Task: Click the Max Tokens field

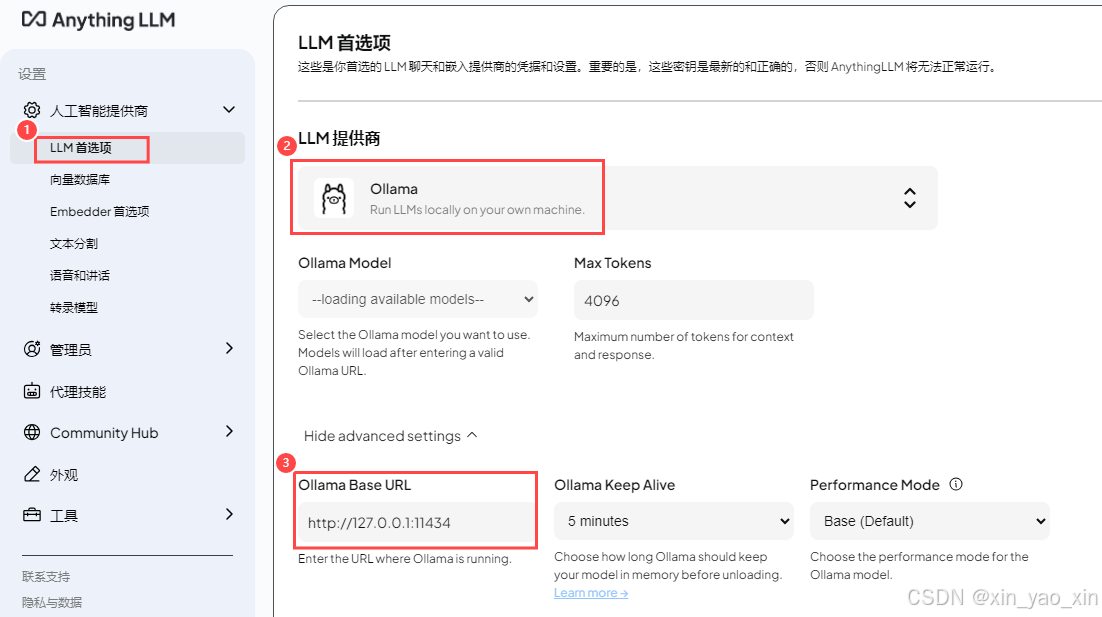Action: (694, 300)
